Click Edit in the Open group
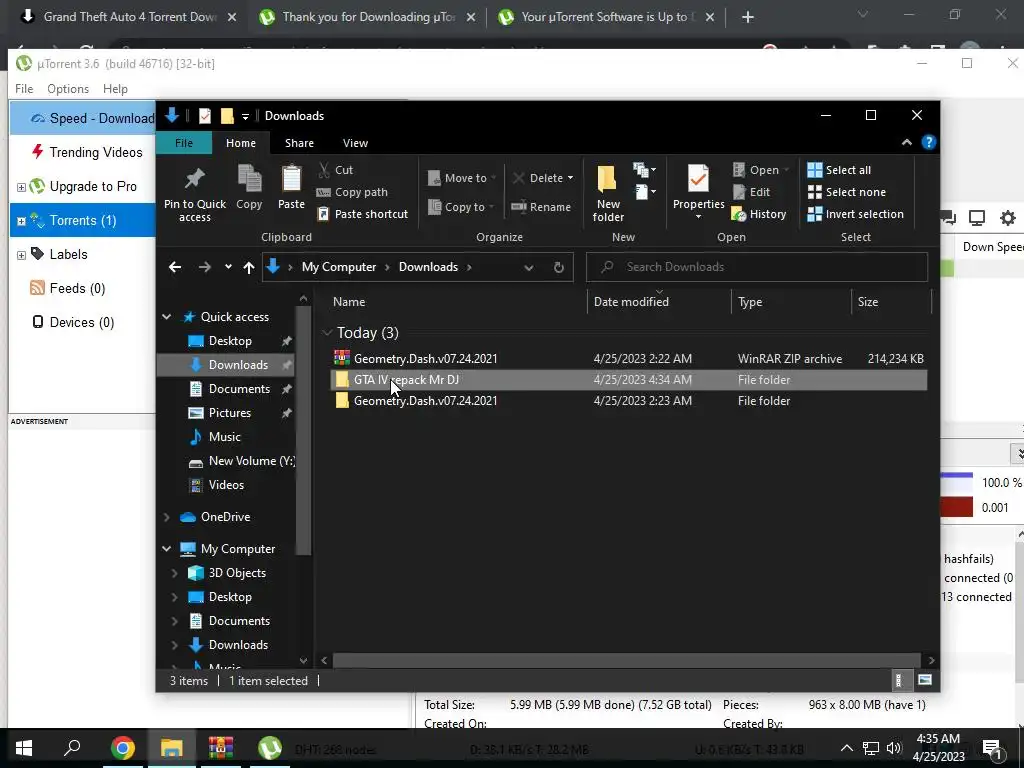The image size is (1024, 768). [x=751, y=192]
